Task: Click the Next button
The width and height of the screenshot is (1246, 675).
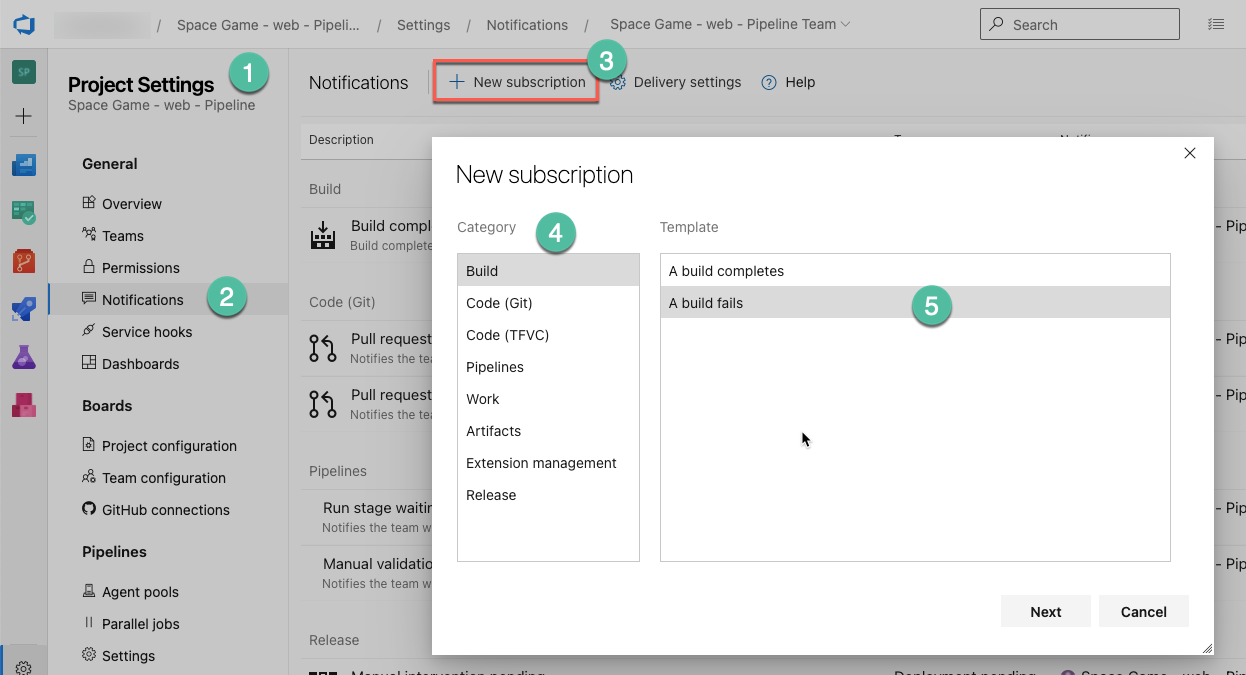Action: [1046, 612]
